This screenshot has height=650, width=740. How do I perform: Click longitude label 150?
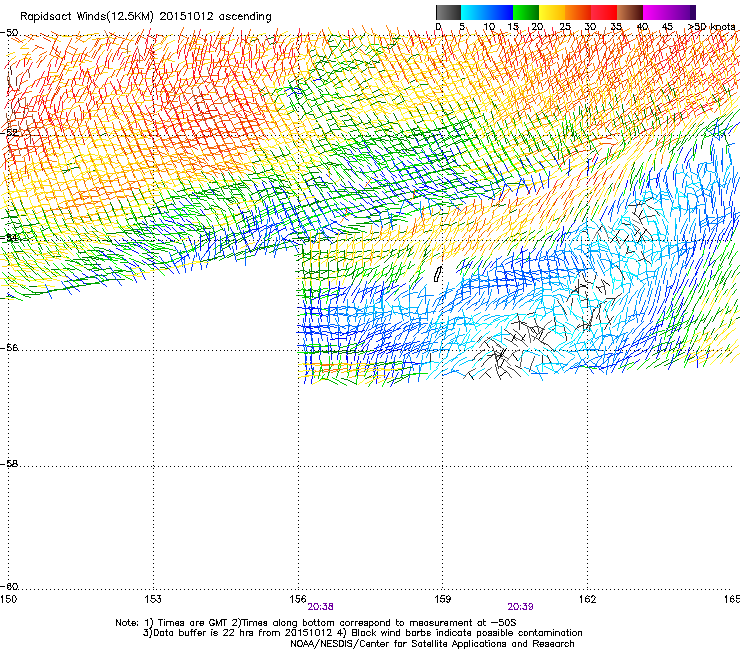click(x=8, y=599)
